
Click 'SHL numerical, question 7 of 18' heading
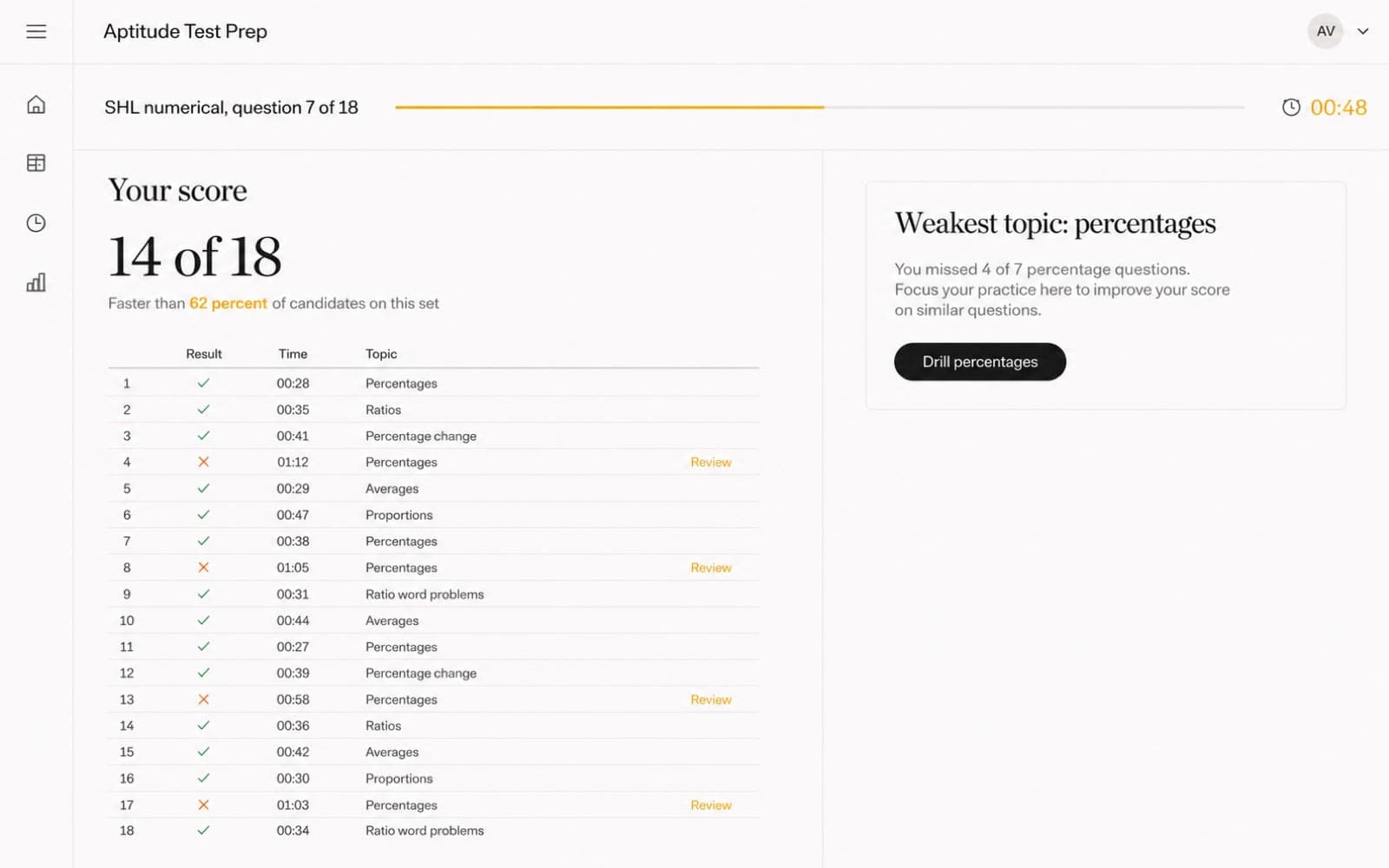(231, 108)
